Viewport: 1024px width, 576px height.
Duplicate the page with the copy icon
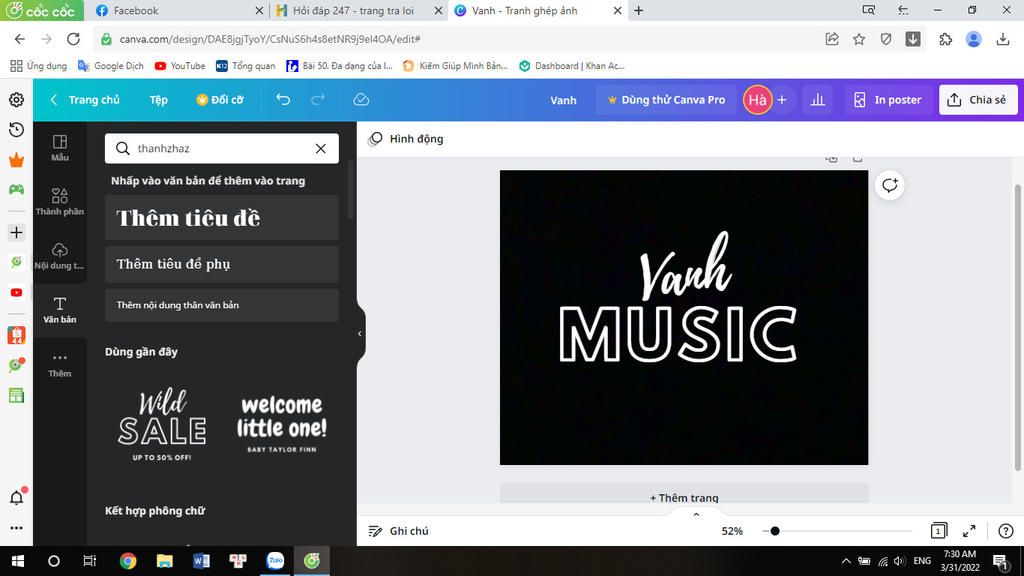(831, 159)
